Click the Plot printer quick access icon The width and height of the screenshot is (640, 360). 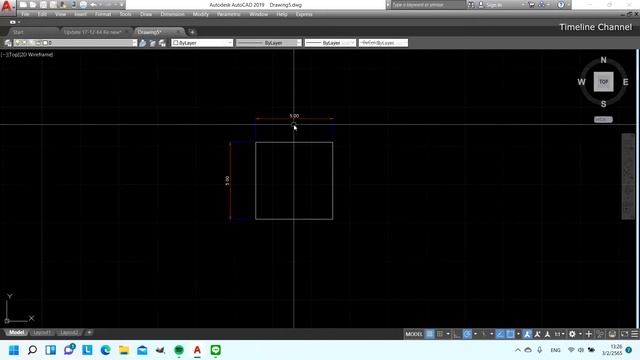83,5
